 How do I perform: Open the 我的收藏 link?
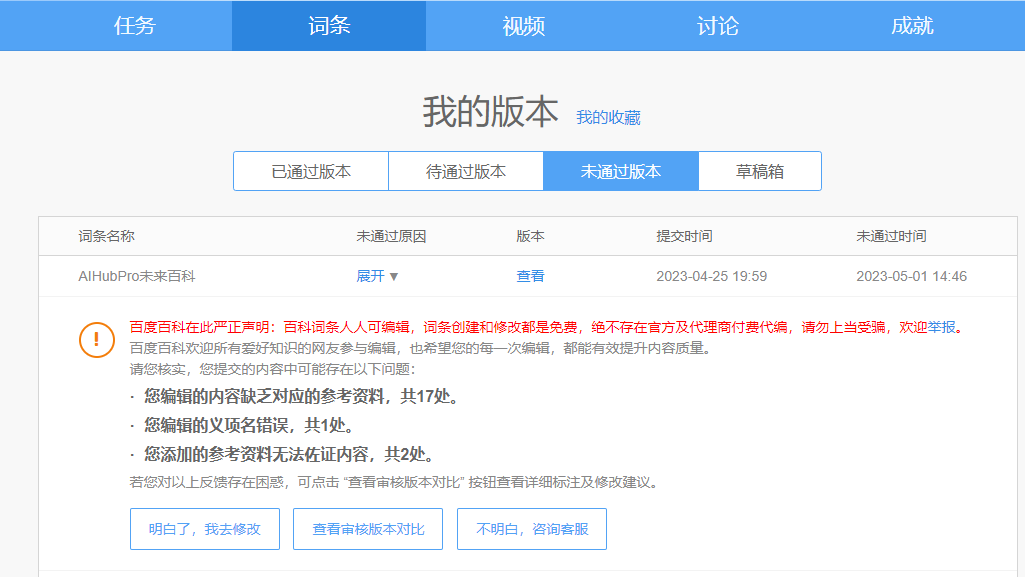pos(608,118)
